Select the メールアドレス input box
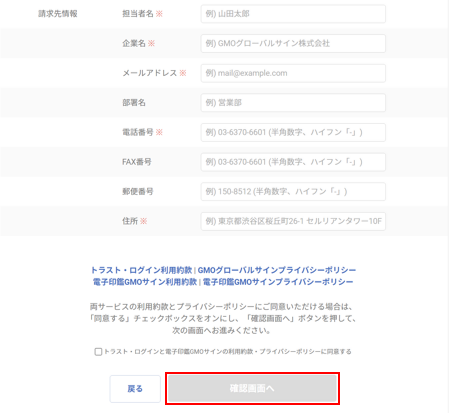 coord(293,73)
